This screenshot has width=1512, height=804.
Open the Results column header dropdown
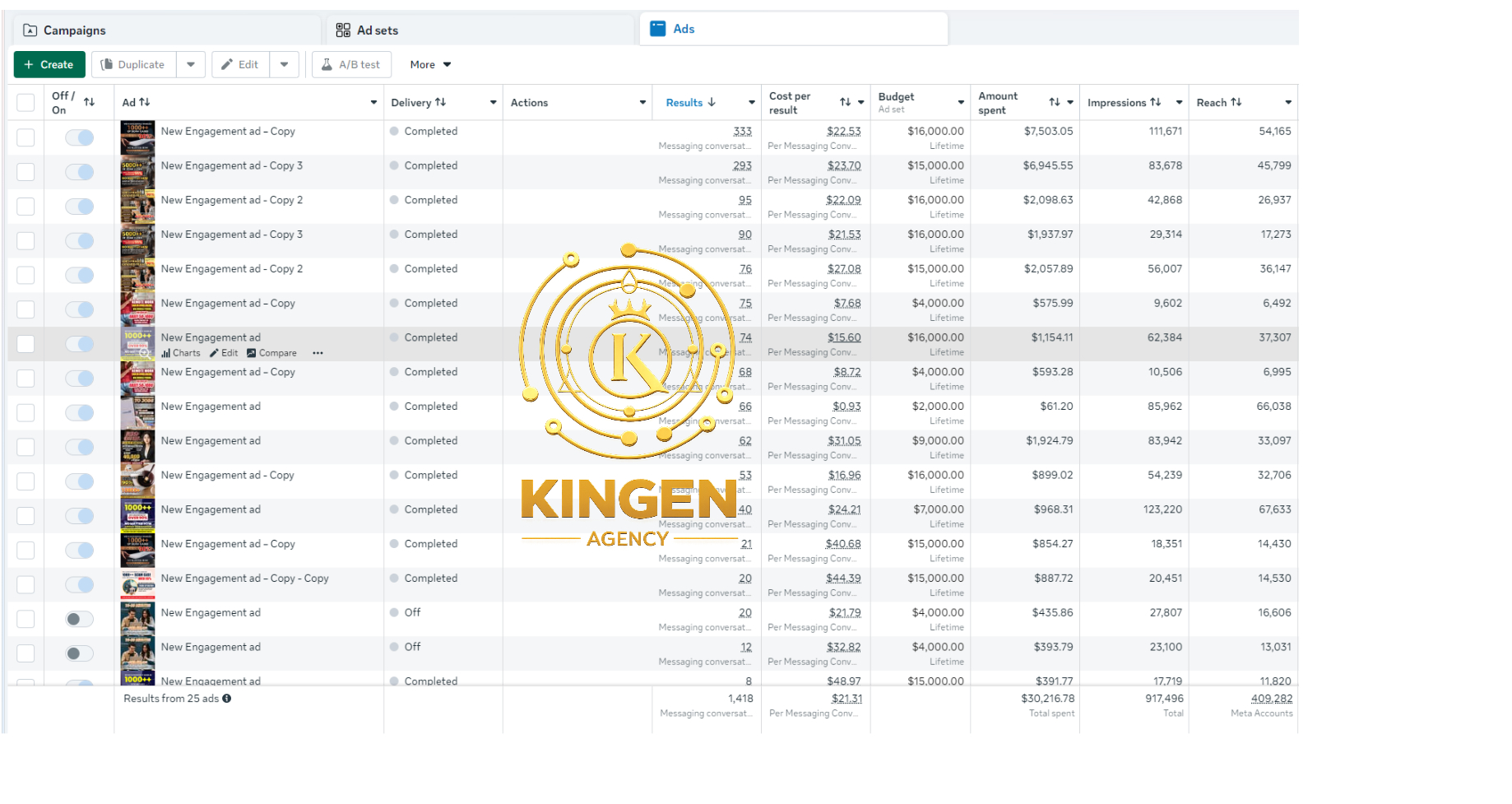(752, 103)
